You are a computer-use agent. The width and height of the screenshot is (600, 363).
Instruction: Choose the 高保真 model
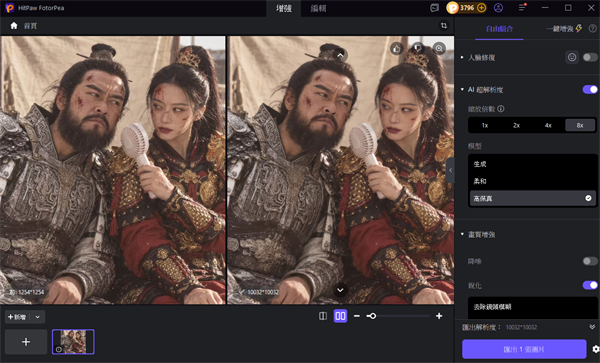tap(532, 199)
